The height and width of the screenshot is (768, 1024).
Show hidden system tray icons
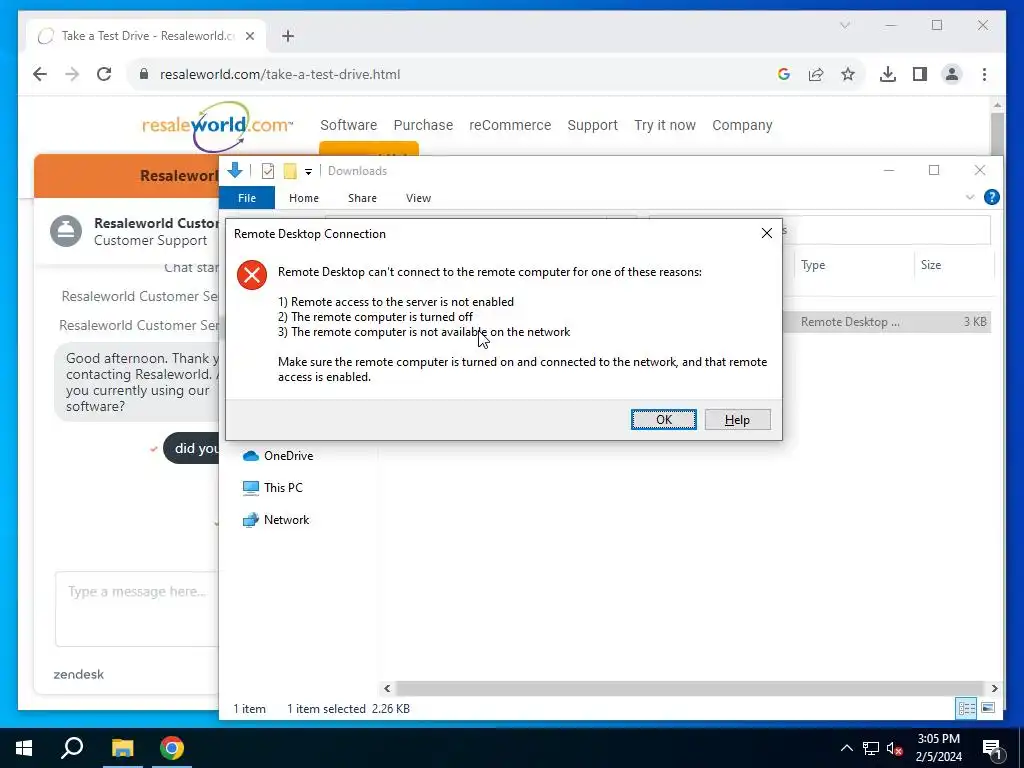coord(846,748)
